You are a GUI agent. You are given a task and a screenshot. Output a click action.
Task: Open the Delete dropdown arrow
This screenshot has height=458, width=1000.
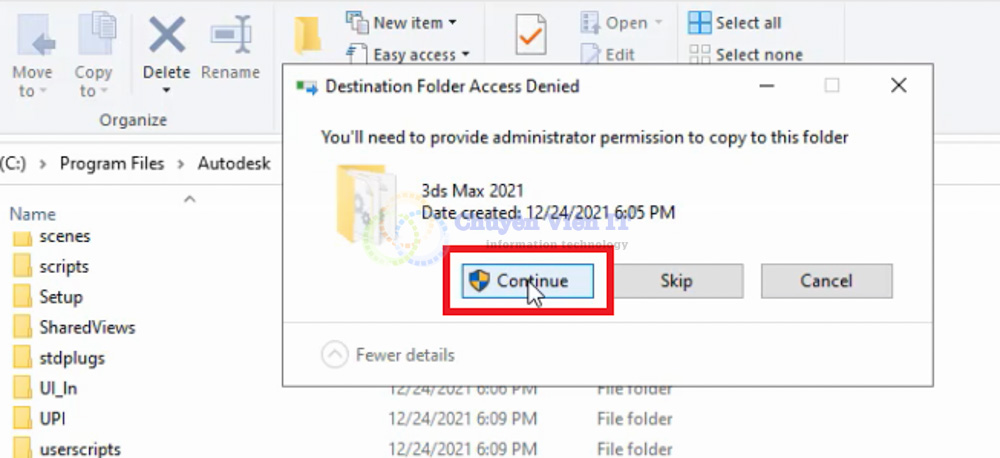(x=166, y=91)
